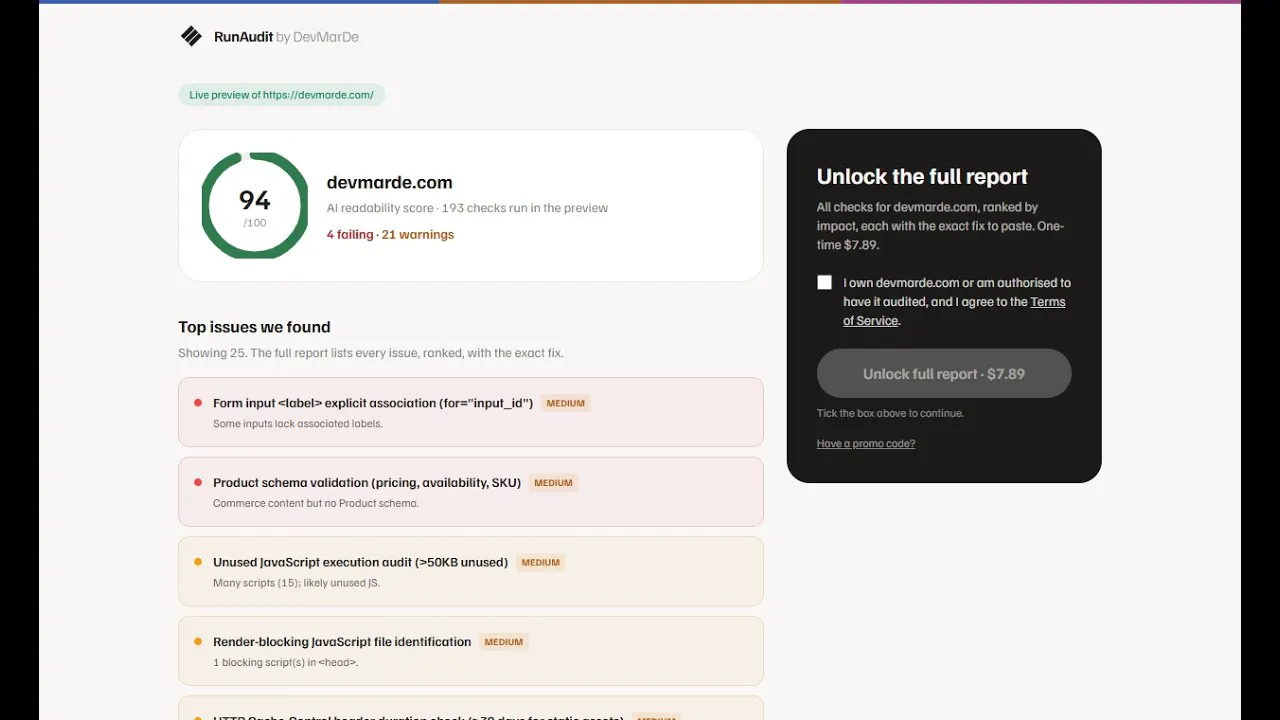This screenshot has width=1280, height=720.
Task: Click the orange dot beside Render-blocking JavaScript issue
Action: coord(198,642)
